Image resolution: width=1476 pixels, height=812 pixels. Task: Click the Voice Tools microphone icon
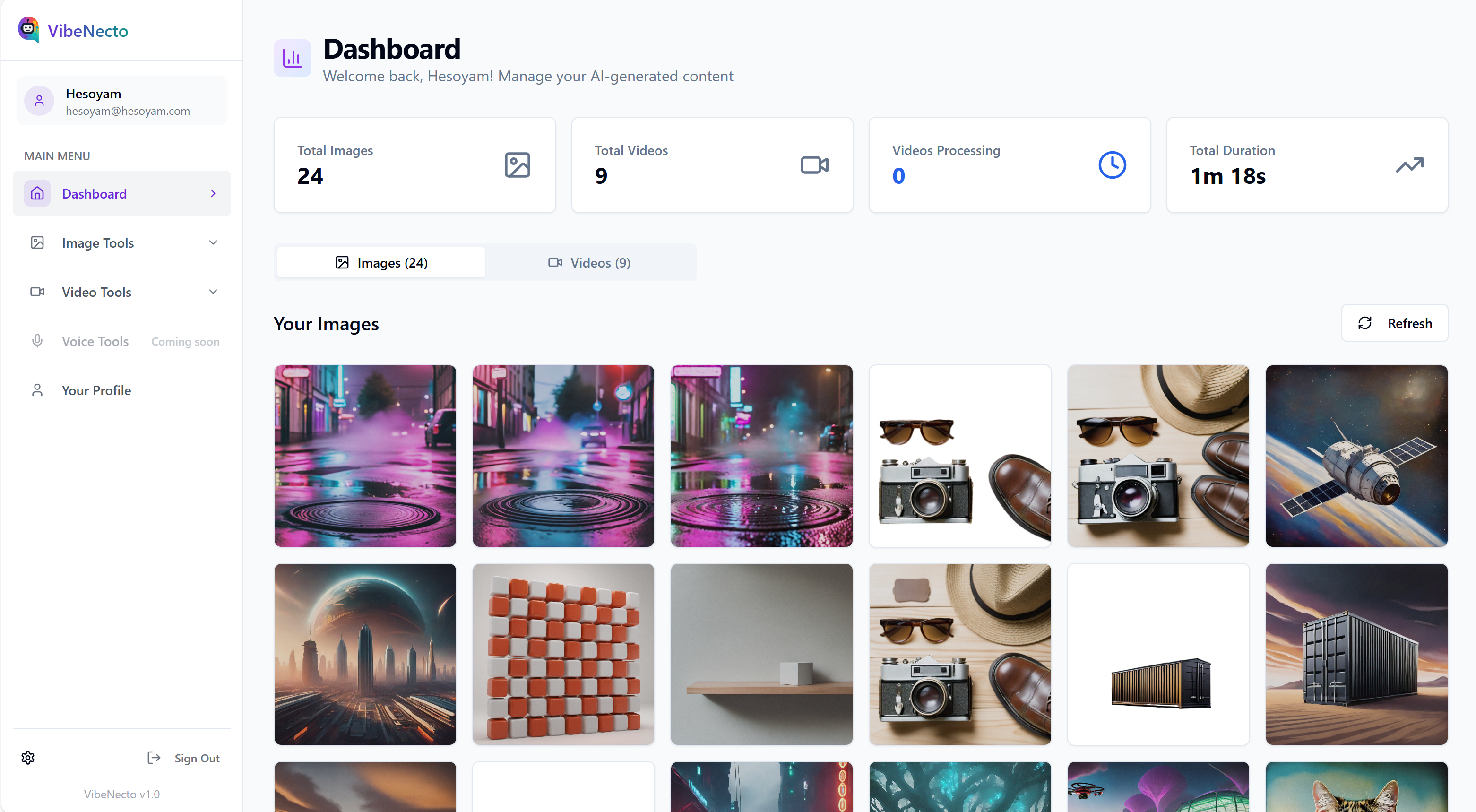tap(37, 341)
